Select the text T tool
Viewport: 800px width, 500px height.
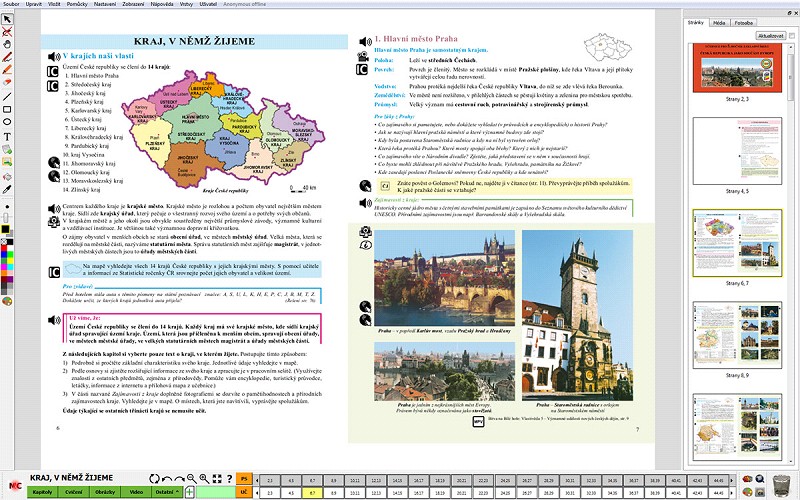coord(7,137)
